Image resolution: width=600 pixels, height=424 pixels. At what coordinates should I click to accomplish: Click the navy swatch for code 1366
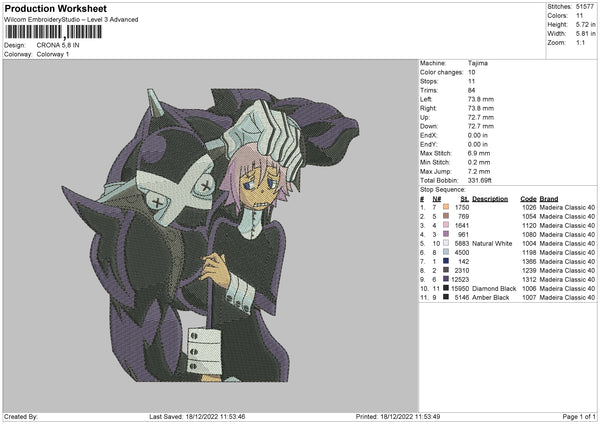pyautogui.click(x=446, y=261)
